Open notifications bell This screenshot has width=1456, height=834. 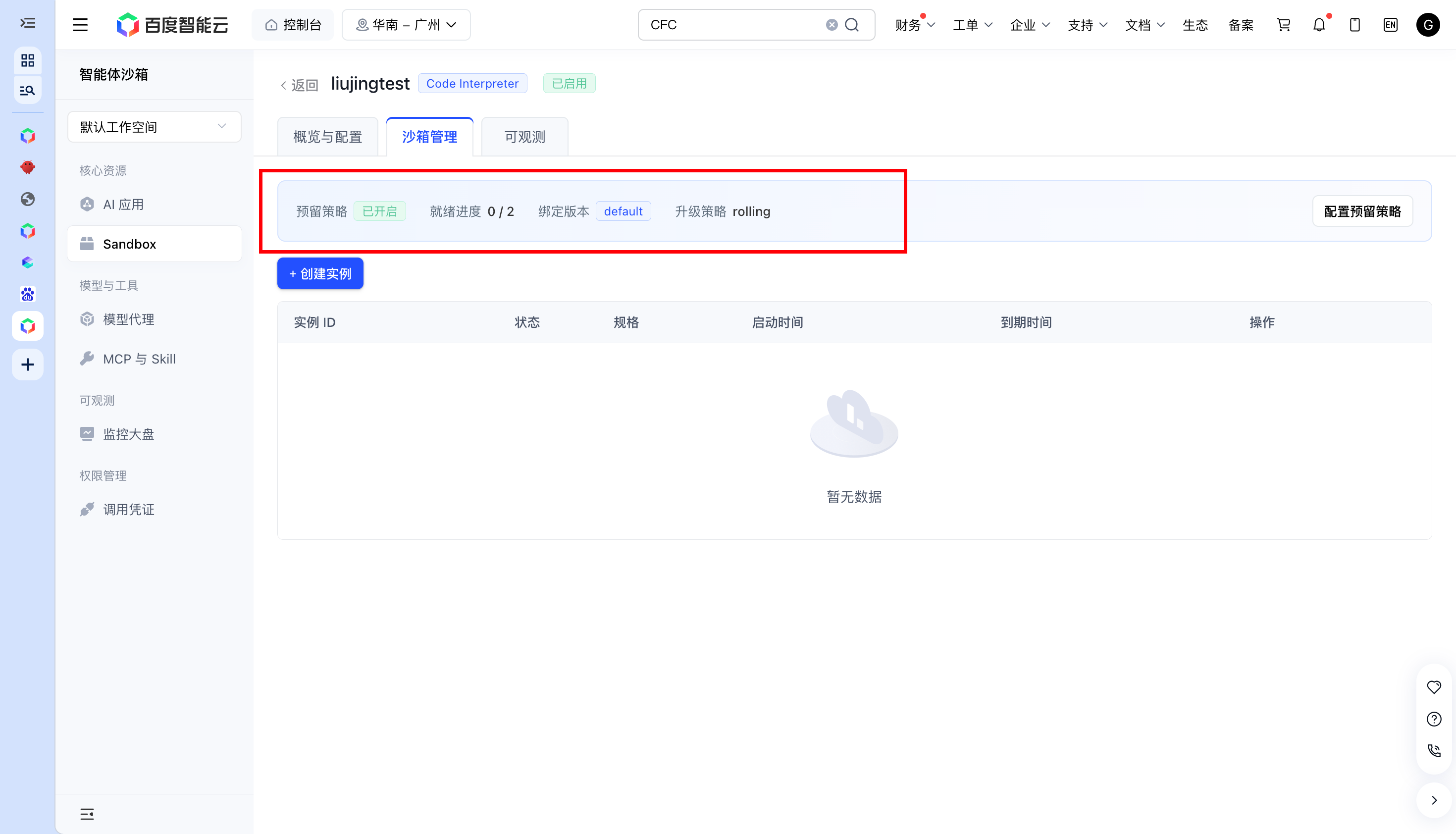click(x=1319, y=25)
